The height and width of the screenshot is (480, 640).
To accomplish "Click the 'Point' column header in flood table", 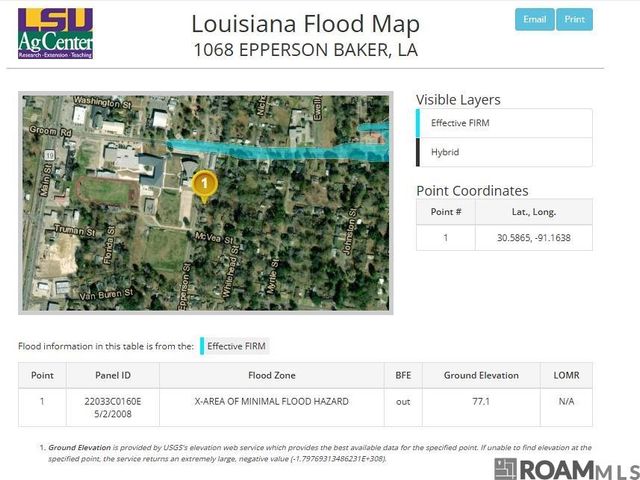I will click(x=42, y=375).
